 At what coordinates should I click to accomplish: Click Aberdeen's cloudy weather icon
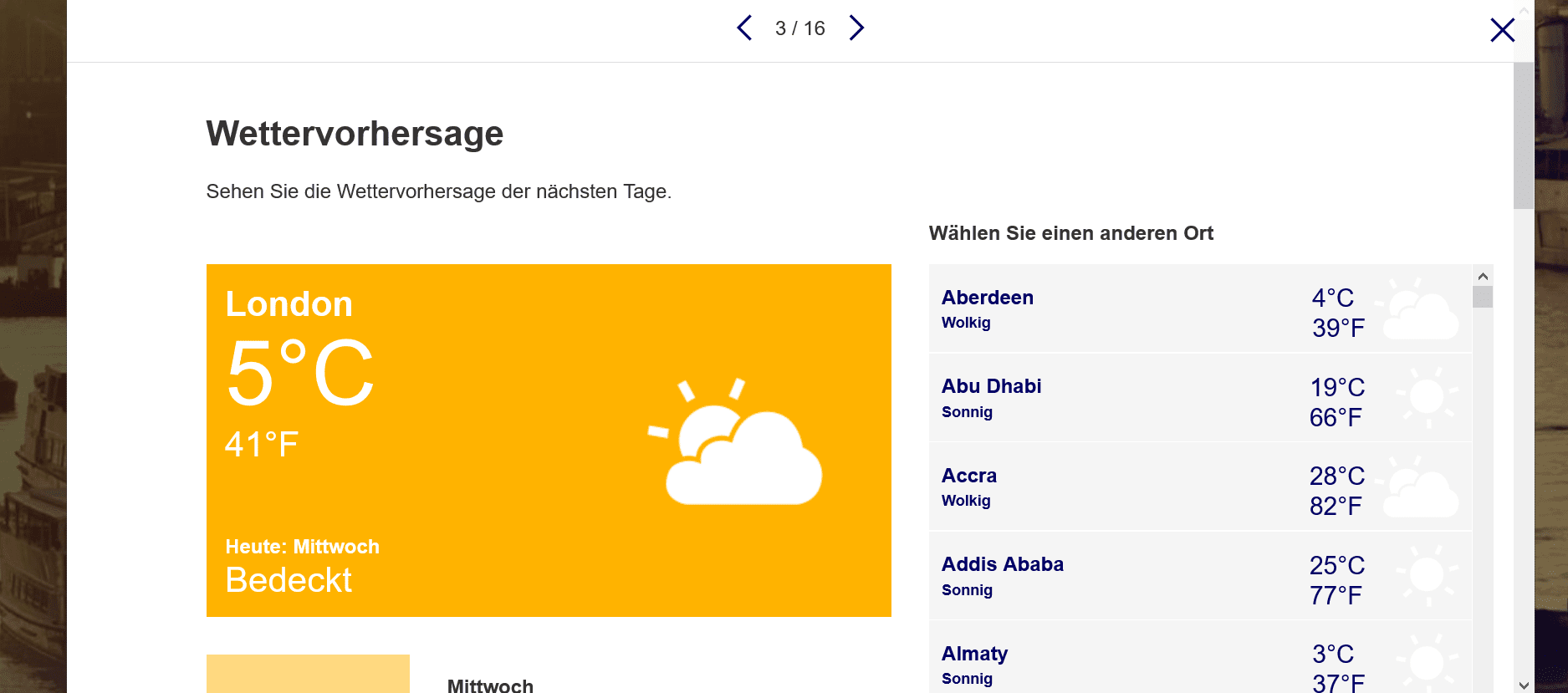coord(1421,310)
